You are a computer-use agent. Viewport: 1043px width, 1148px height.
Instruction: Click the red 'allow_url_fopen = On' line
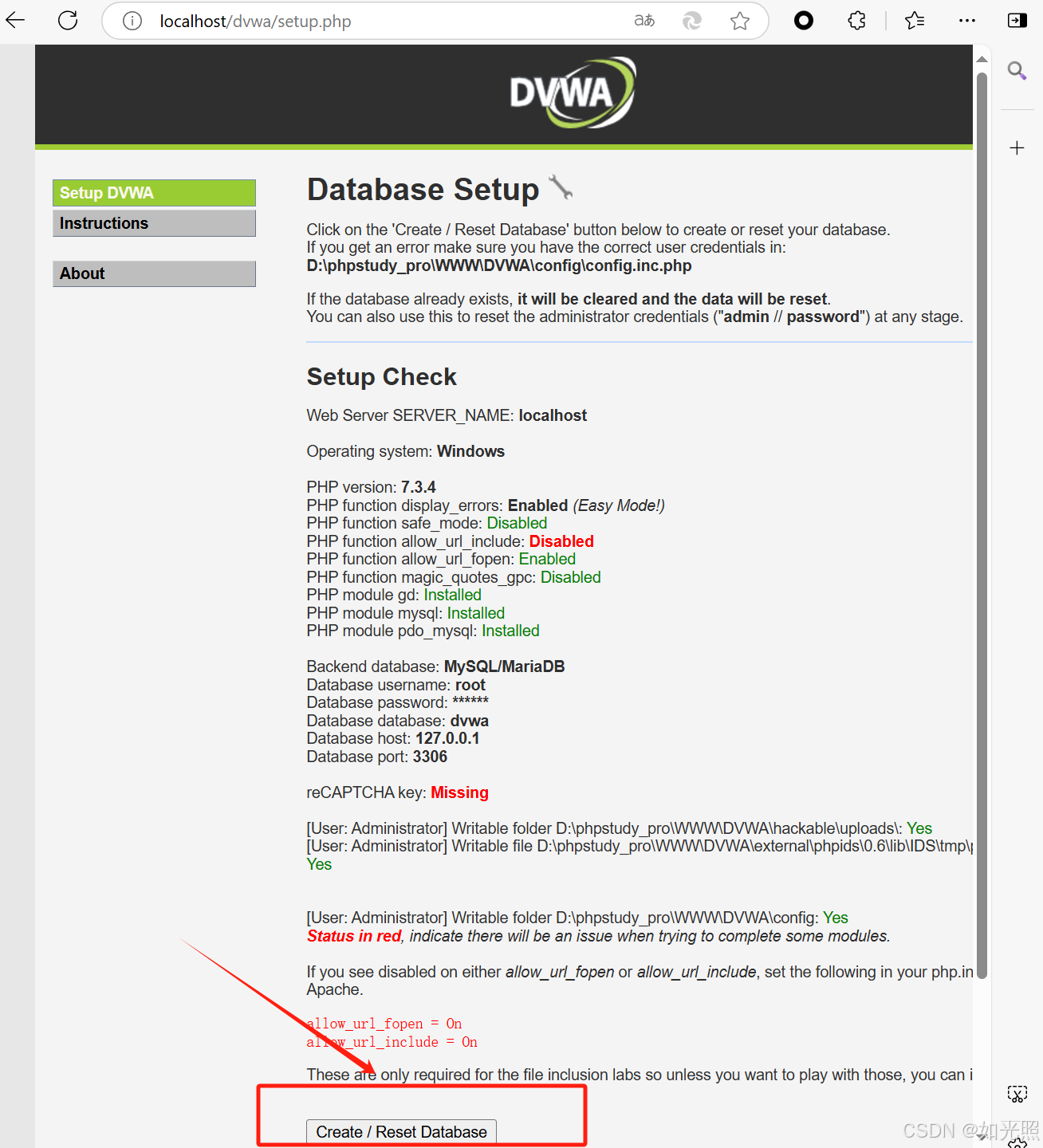coord(384,1024)
